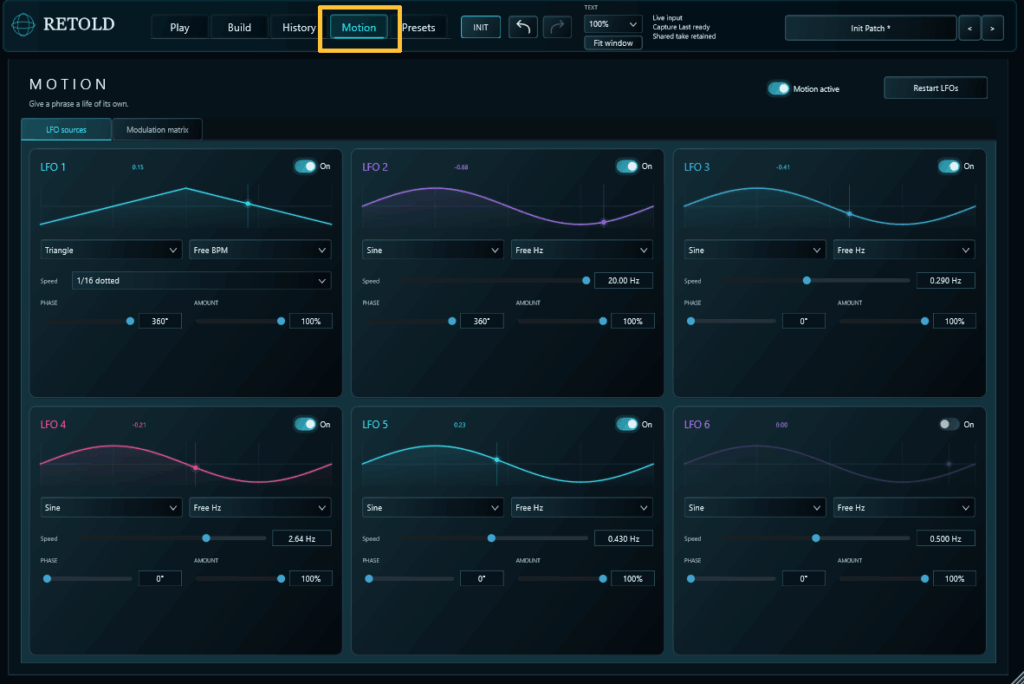Select the Modulation matrix tab
The width and height of the screenshot is (1024, 684).
pos(157,129)
